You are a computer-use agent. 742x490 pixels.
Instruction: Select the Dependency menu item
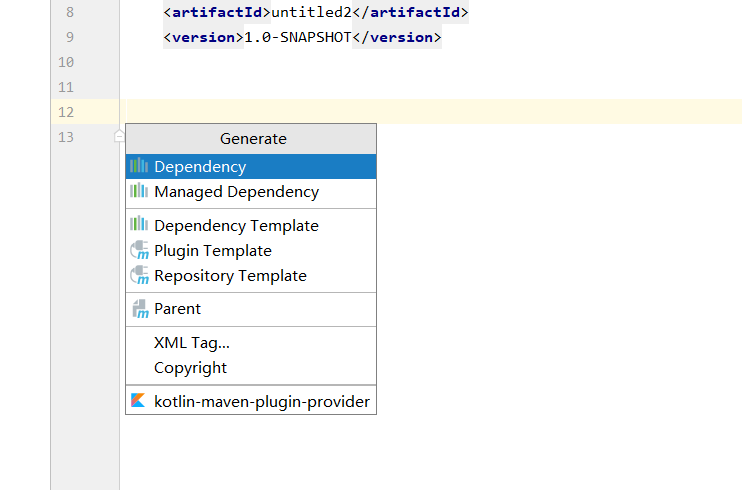(251, 167)
